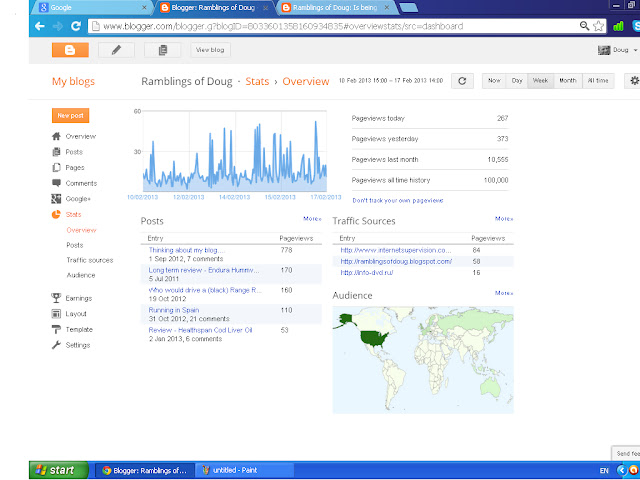Screen dimensions: 640x480
Task: Click the Stats pie chart icon
Action: pos(56,214)
